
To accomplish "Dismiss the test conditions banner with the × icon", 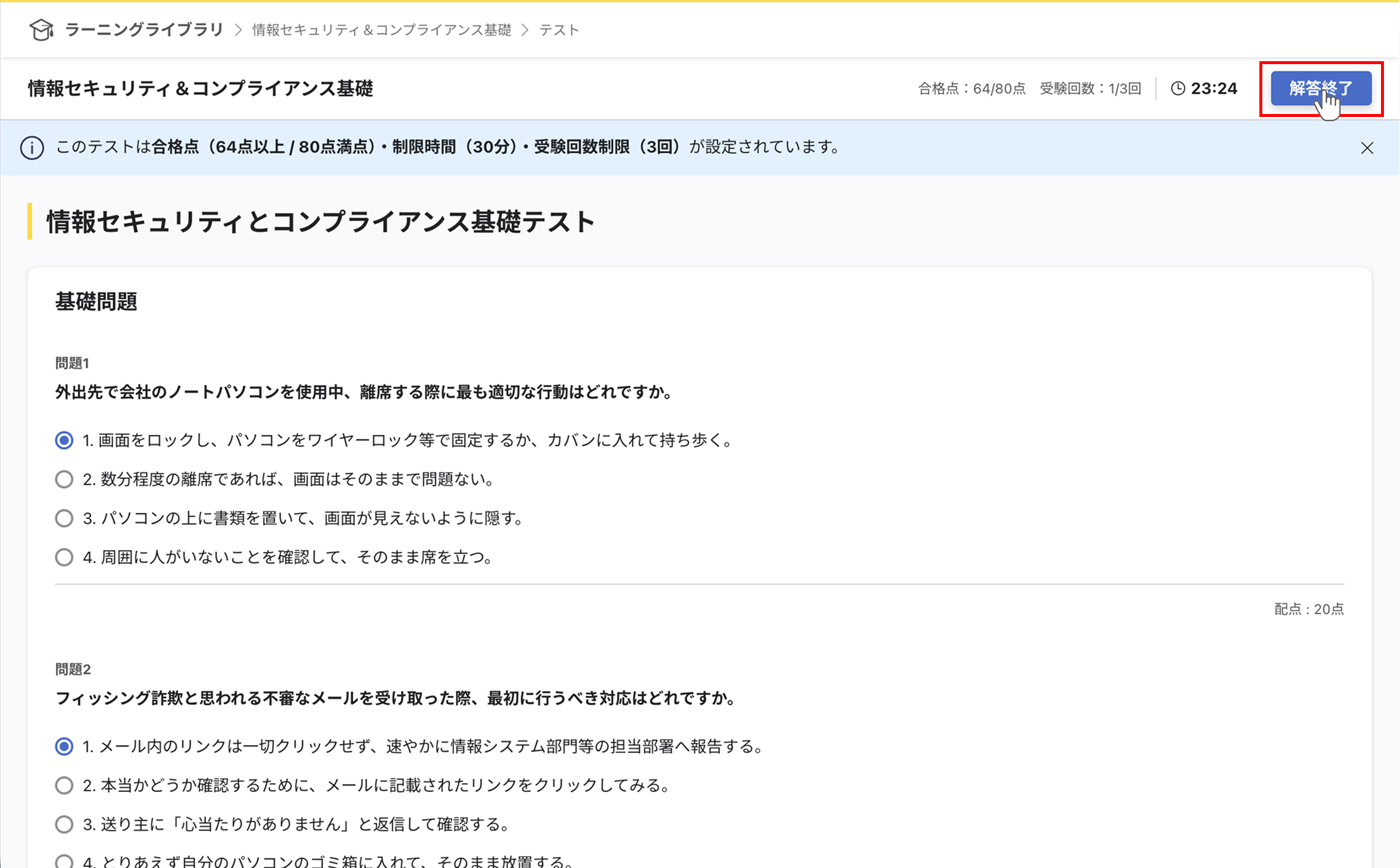I will (x=1368, y=148).
